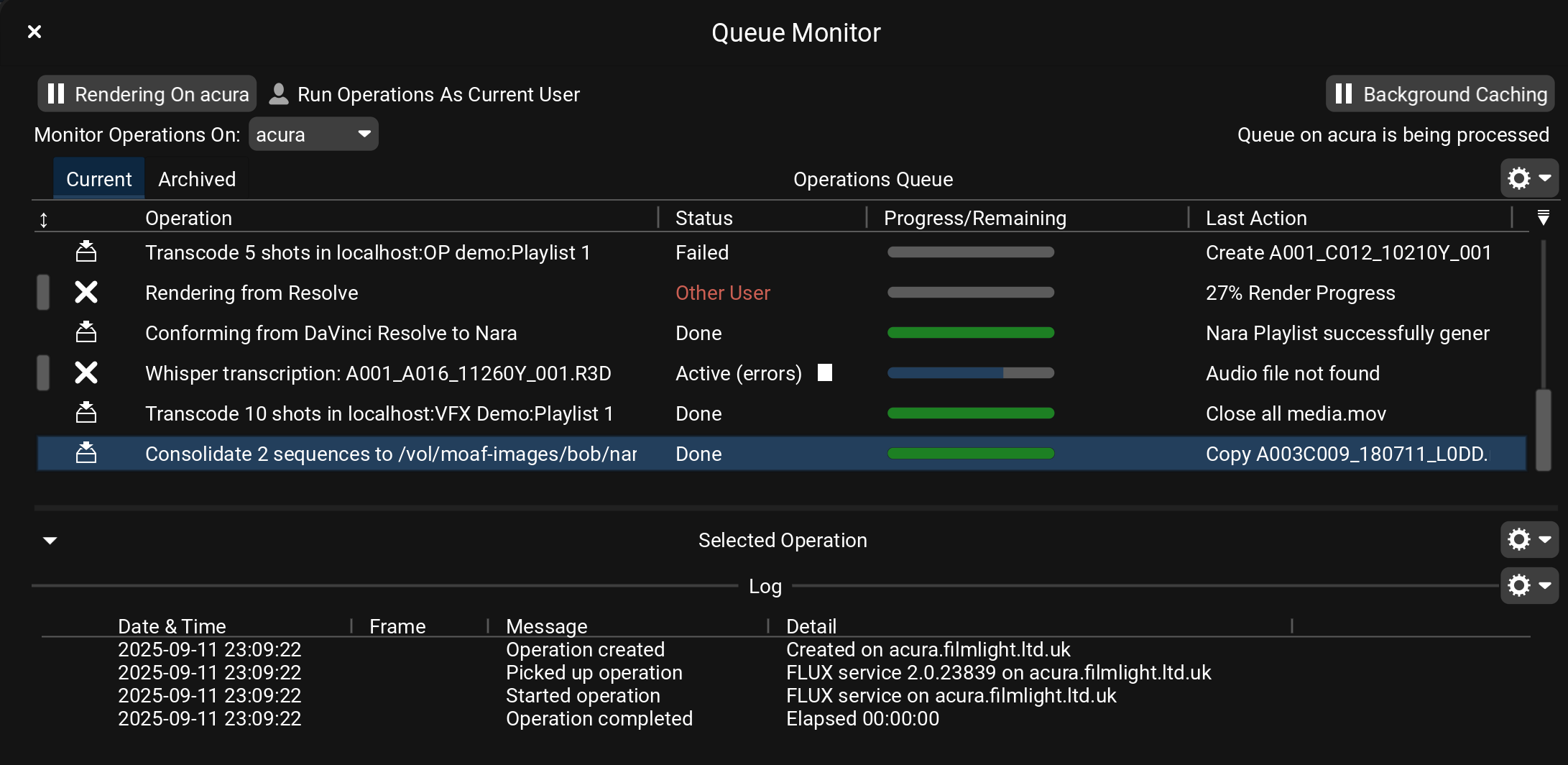This screenshot has width=1568, height=765.
Task: Open the Monitor Operations On acura dropdown
Action: tap(313, 134)
